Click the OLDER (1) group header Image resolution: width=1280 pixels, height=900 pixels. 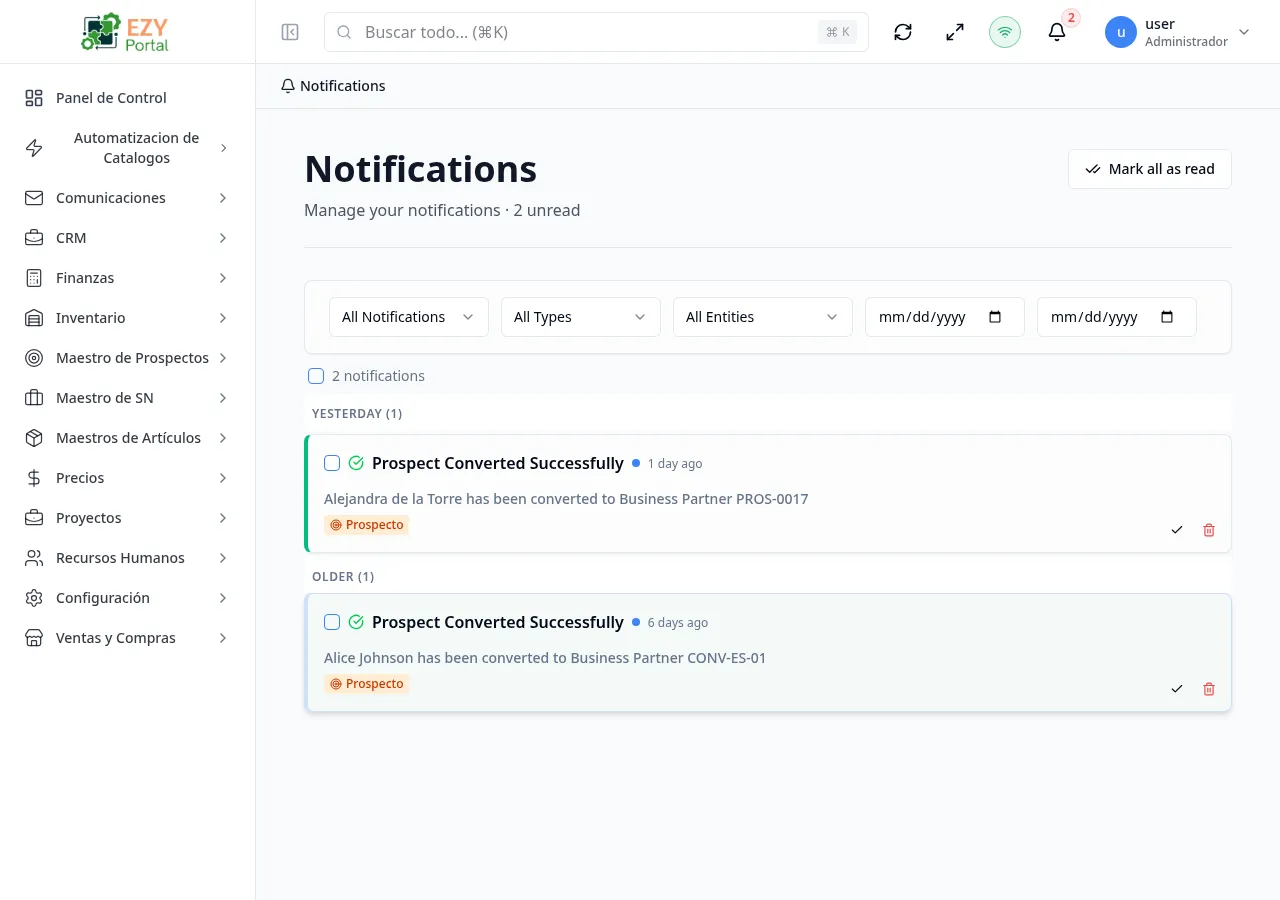(343, 576)
